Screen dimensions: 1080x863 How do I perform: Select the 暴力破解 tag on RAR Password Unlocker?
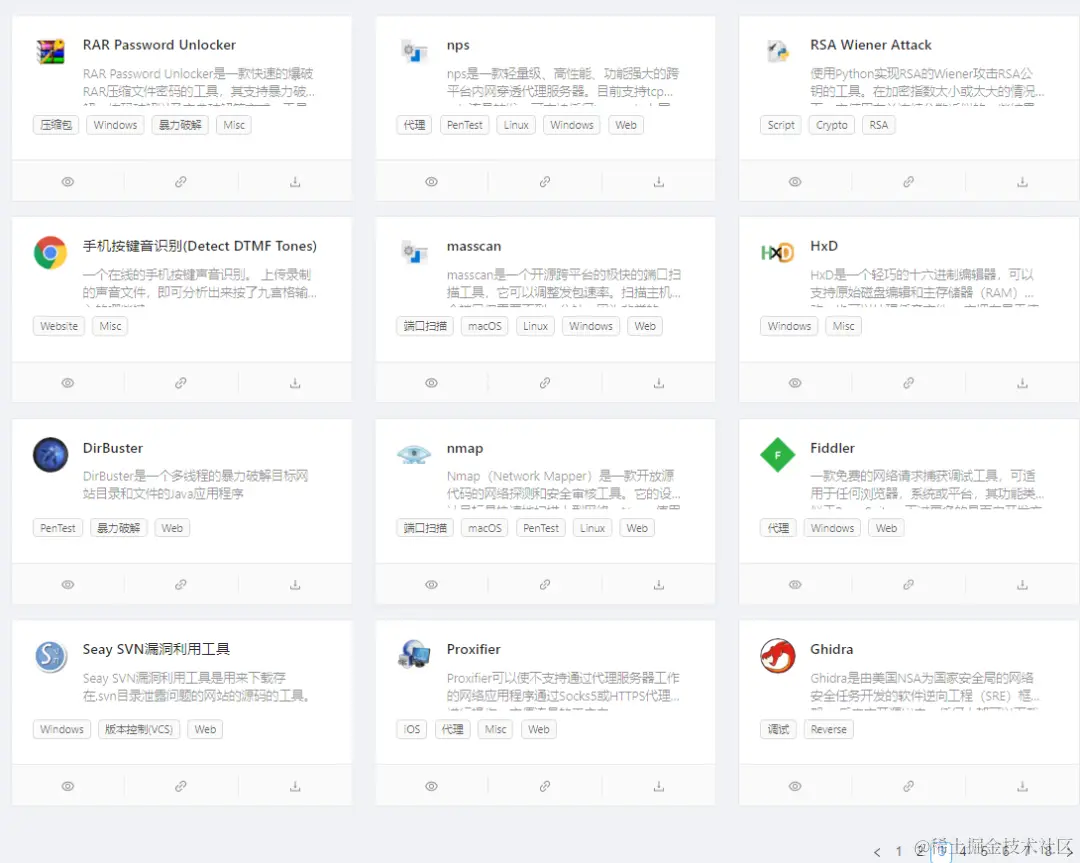click(180, 125)
